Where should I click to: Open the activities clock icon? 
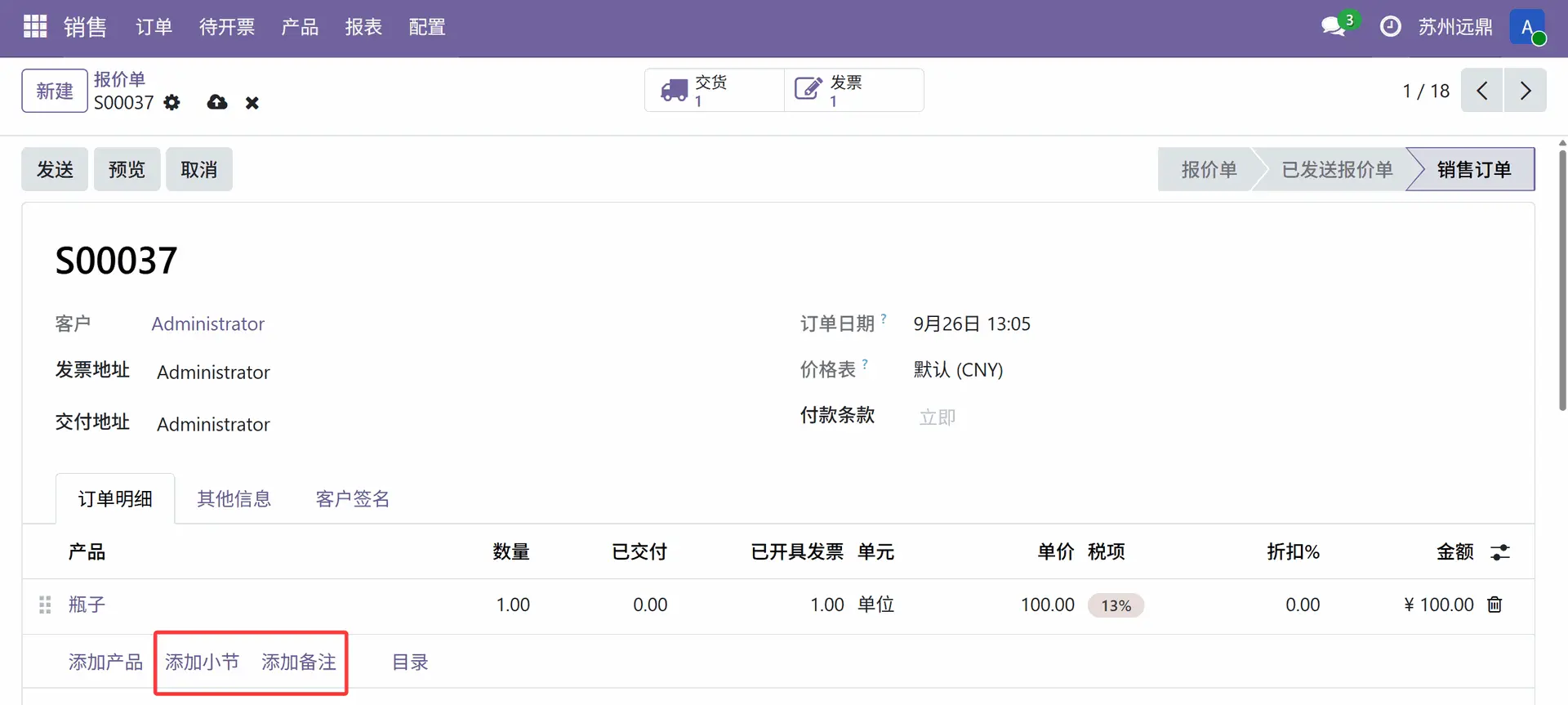pyautogui.click(x=1390, y=27)
